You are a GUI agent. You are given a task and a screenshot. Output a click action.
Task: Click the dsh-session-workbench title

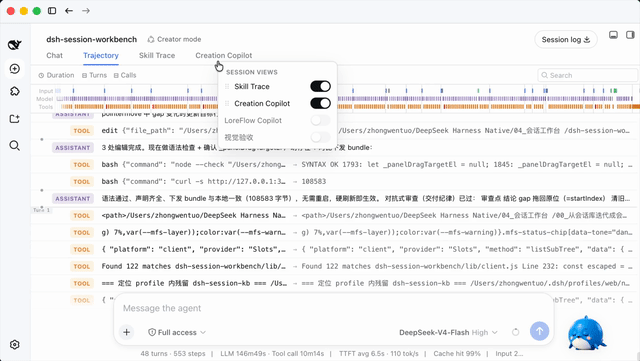point(91,39)
